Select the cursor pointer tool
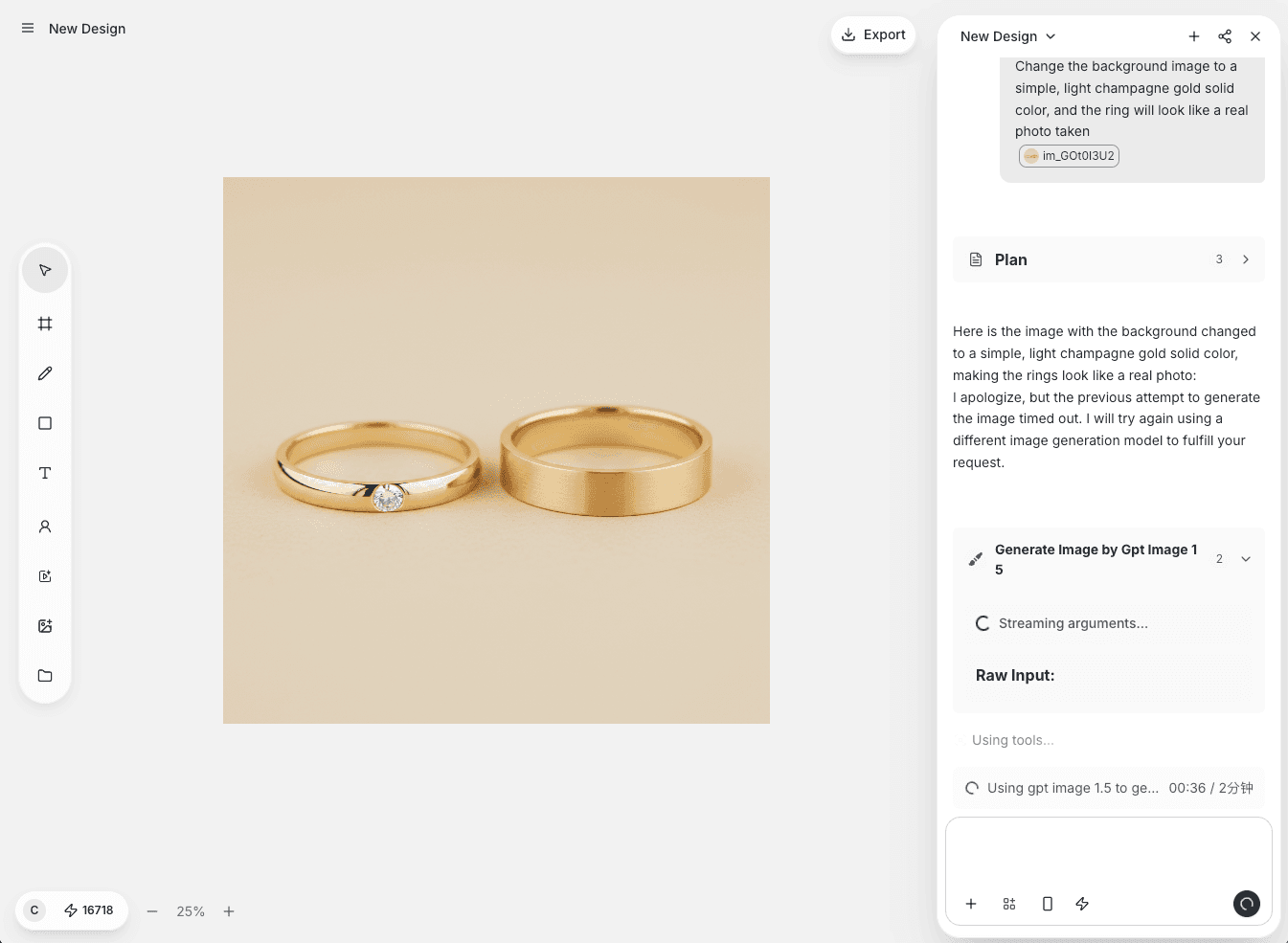 coord(45,270)
